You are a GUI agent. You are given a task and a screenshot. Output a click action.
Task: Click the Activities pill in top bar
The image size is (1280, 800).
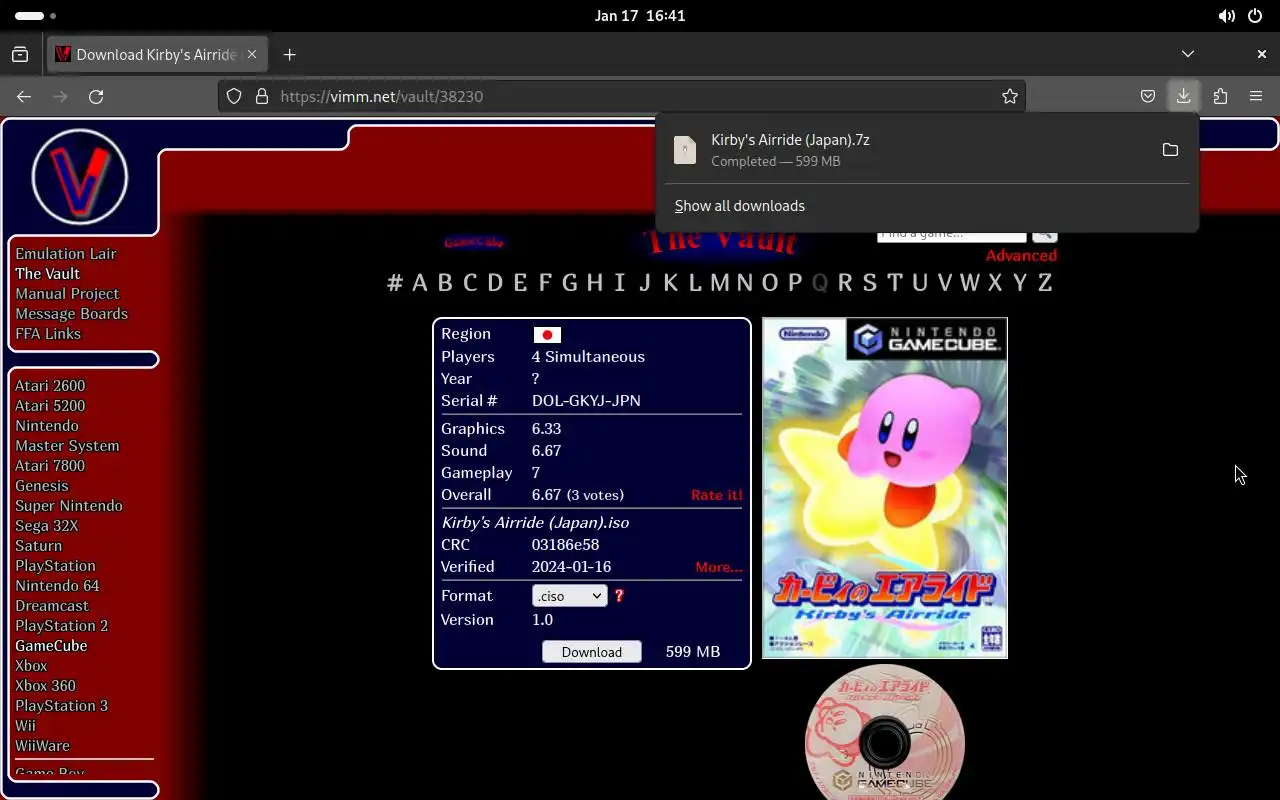coord(36,16)
